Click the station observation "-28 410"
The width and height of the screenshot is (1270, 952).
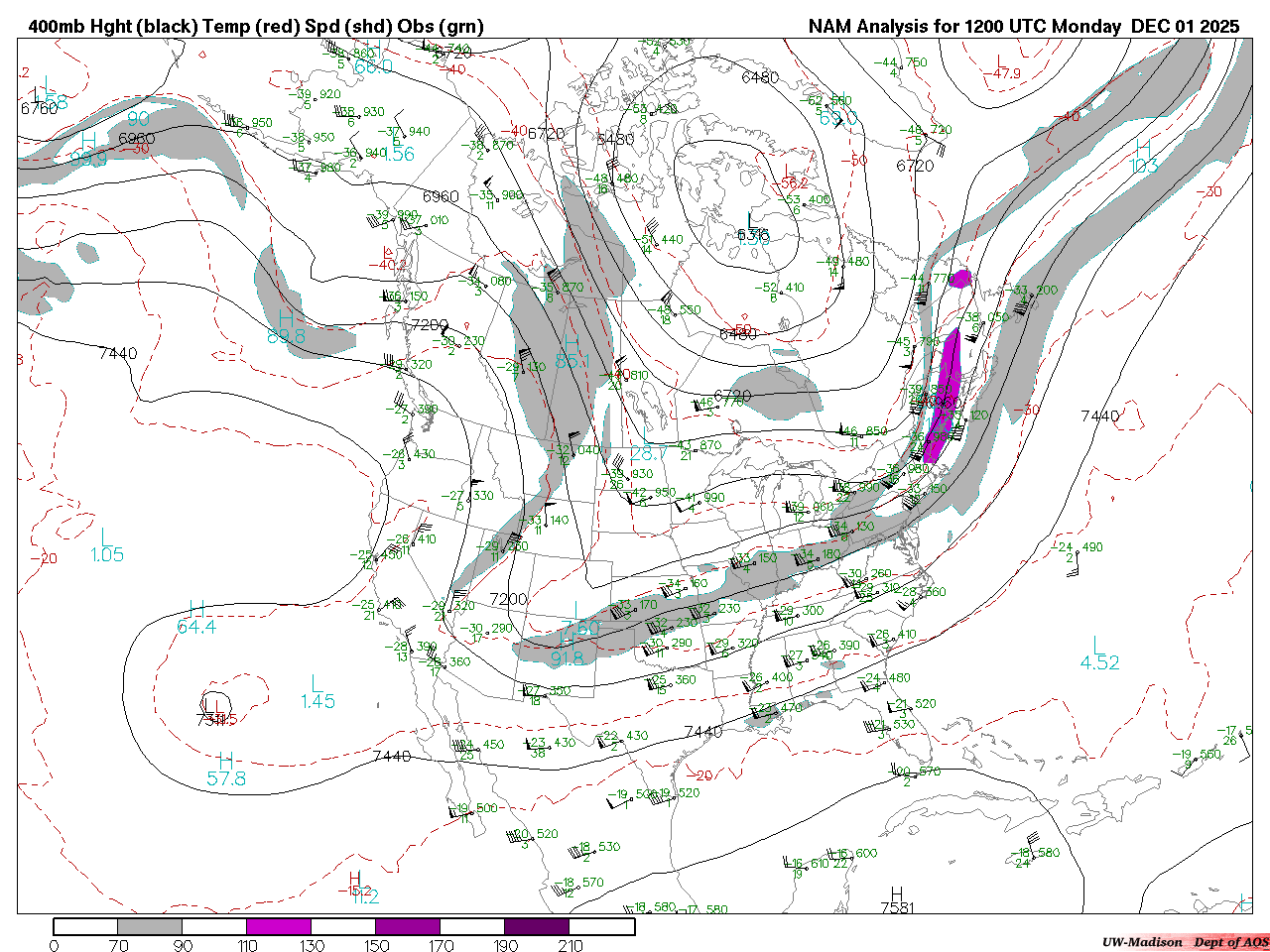coord(411,539)
